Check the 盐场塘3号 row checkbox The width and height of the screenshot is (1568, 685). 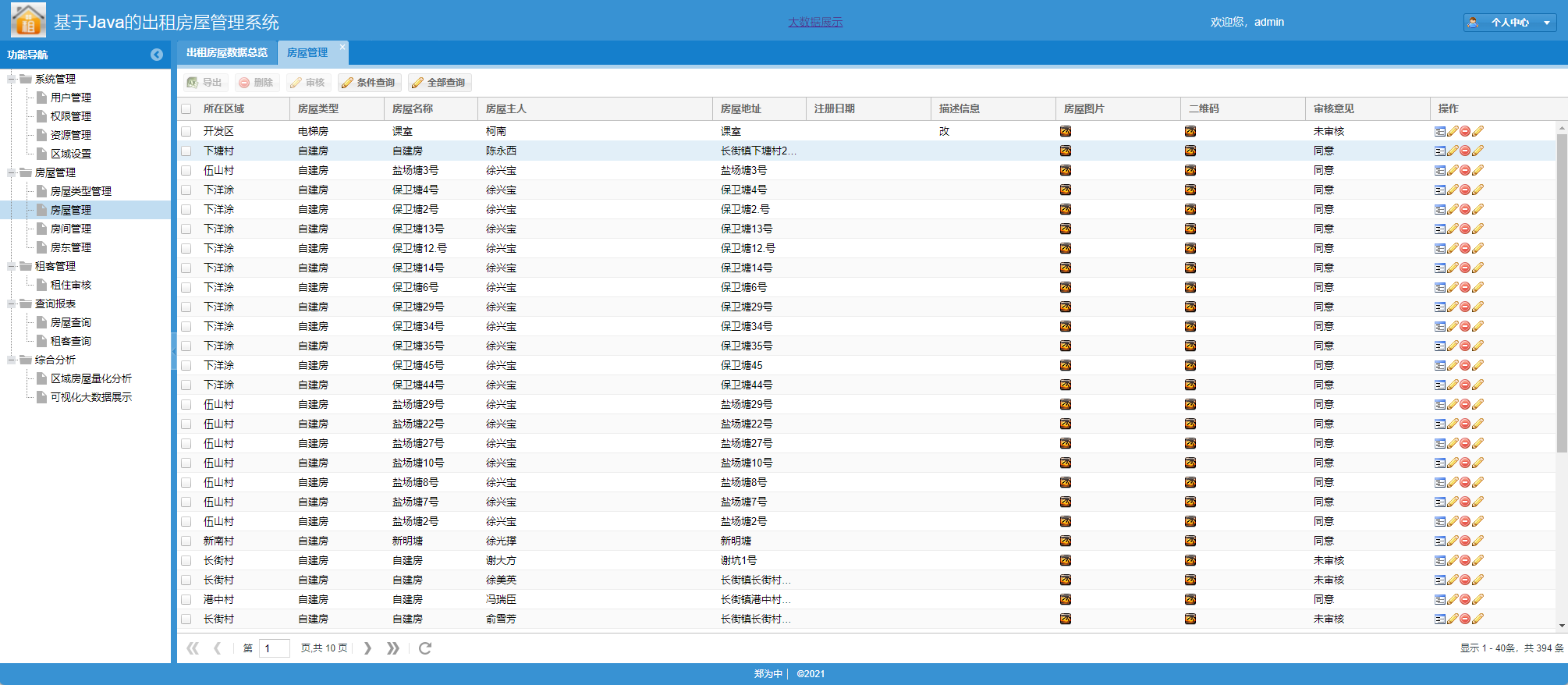pyautogui.click(x=186, y=170)
